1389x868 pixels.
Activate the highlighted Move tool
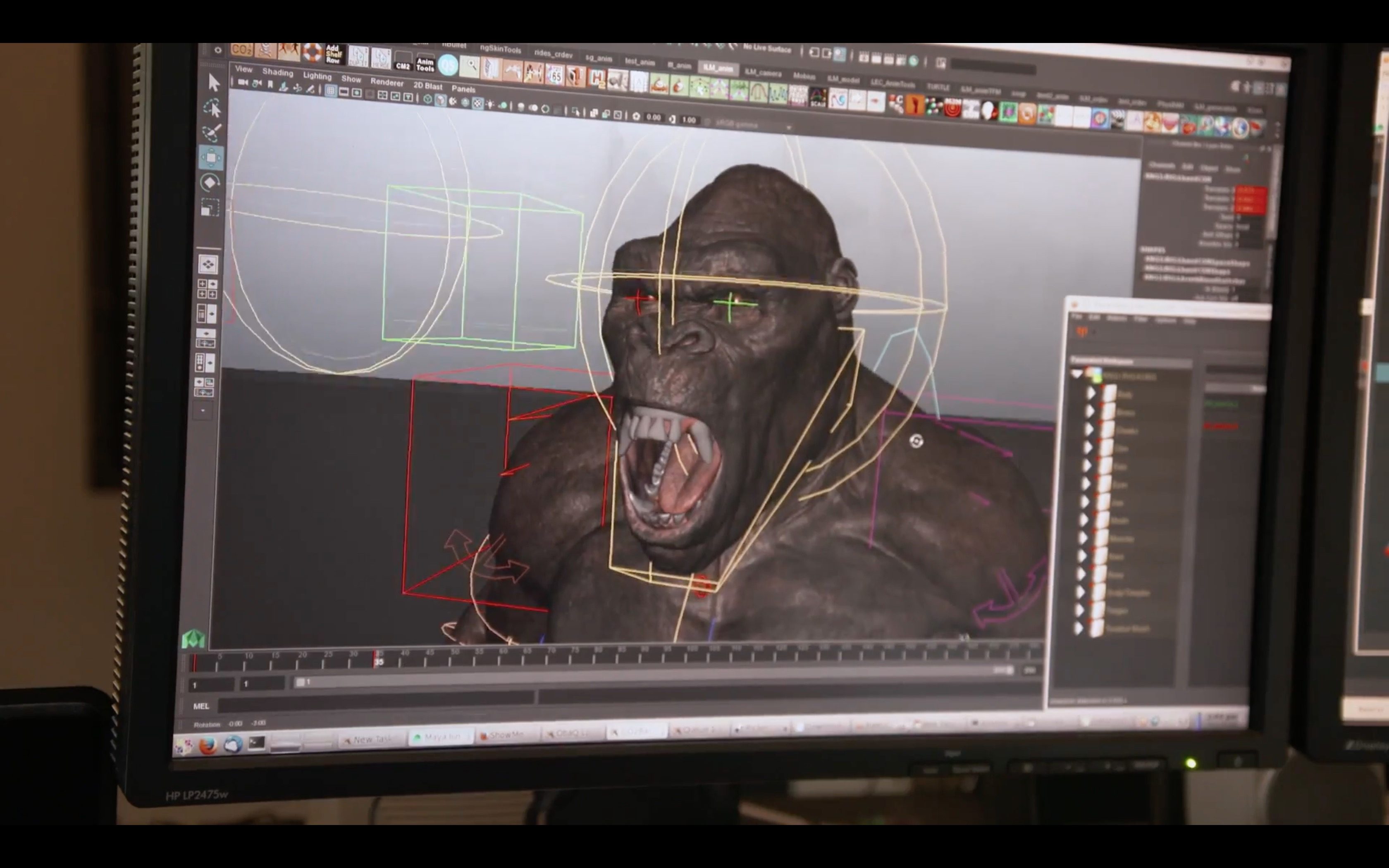[211, 158]
